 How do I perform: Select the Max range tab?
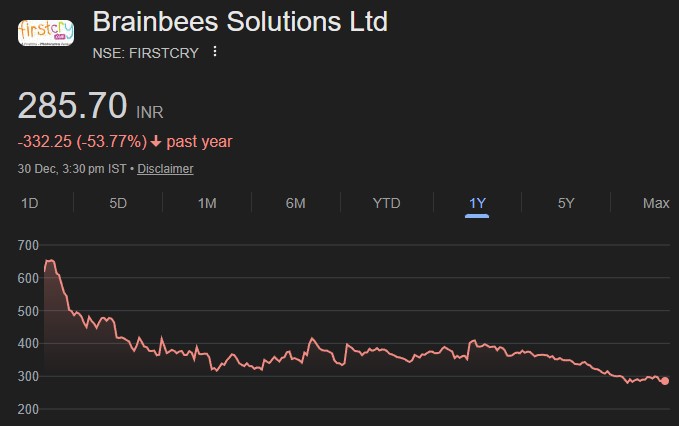(655, 203)
